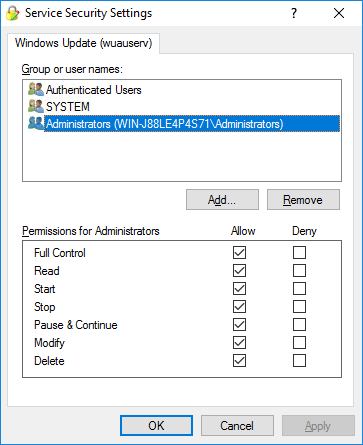Select Administrators (WIN-J88LE4P4S71\Administrators) entry
The image size is (363, 445).
tap(192, 124)
